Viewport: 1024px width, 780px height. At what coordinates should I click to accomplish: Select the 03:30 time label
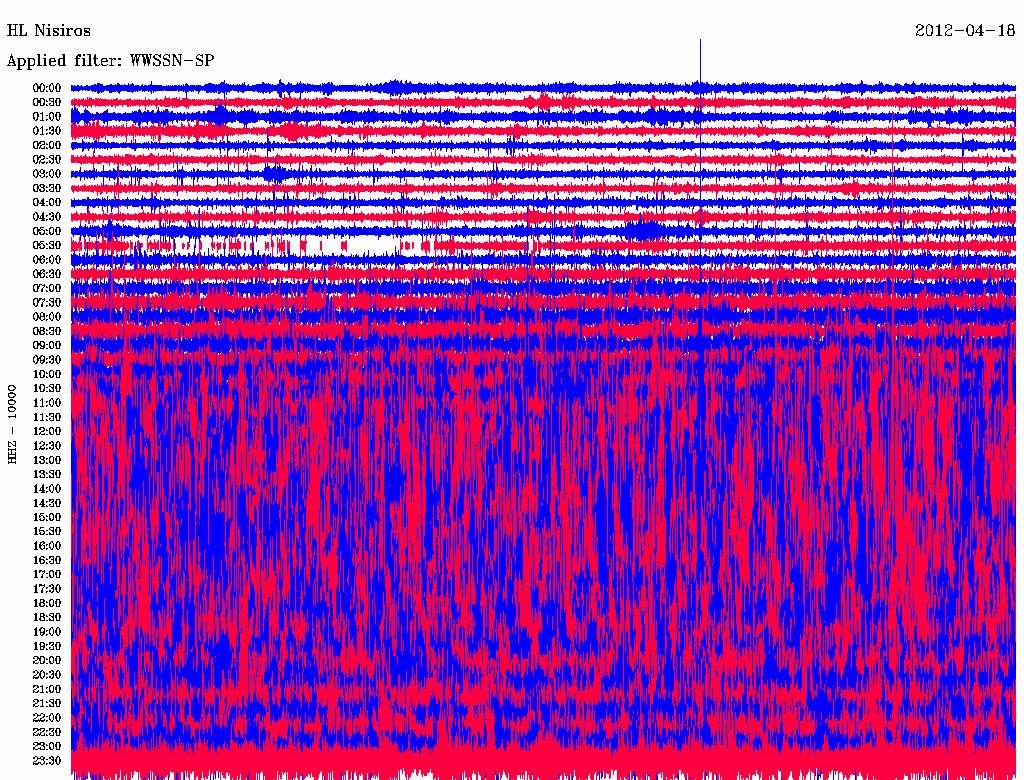coord(46,188)
